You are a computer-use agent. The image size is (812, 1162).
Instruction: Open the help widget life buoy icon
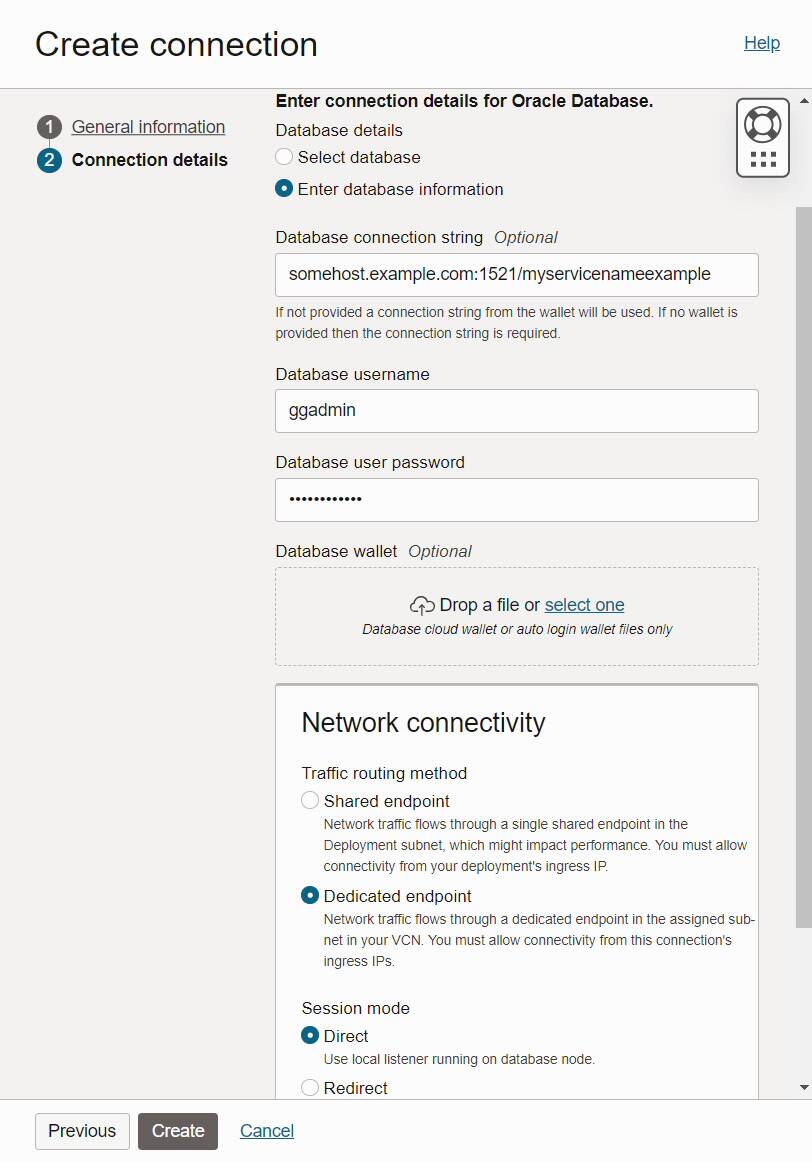tap(763, 124)
